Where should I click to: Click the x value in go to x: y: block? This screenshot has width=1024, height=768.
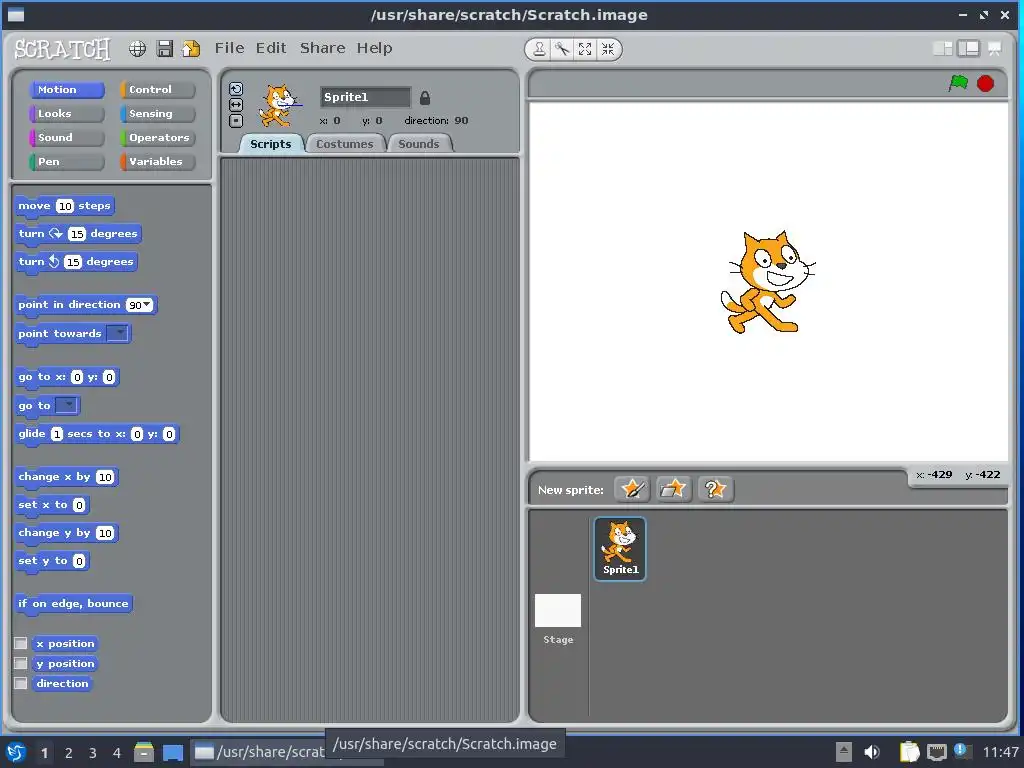(x=77, y=377)
